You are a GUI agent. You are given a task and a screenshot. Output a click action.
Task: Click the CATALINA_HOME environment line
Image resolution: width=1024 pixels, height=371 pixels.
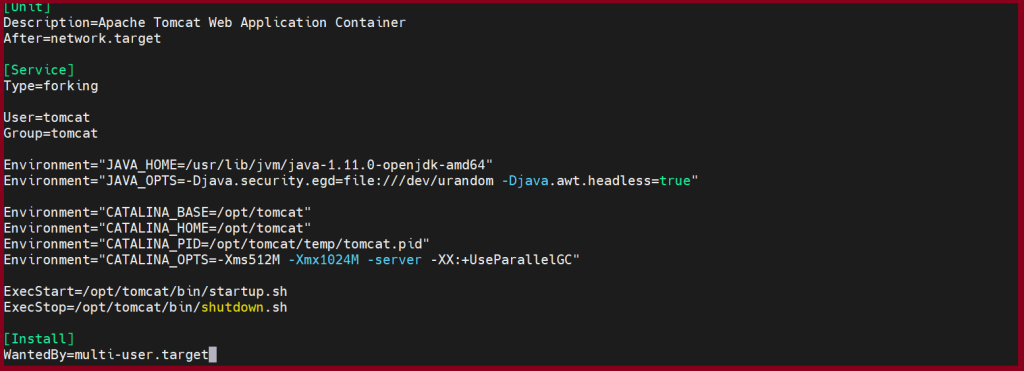pos(157,228)
